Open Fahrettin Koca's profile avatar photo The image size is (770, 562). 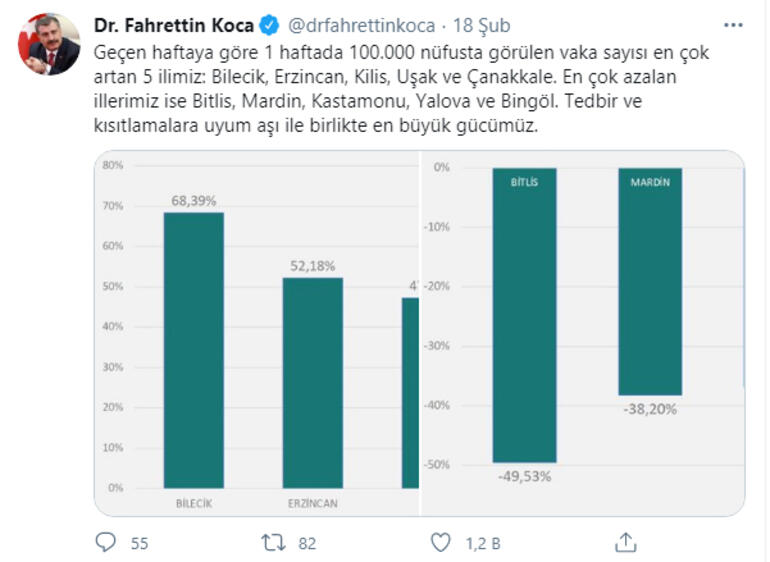click(x=50, y=44)
